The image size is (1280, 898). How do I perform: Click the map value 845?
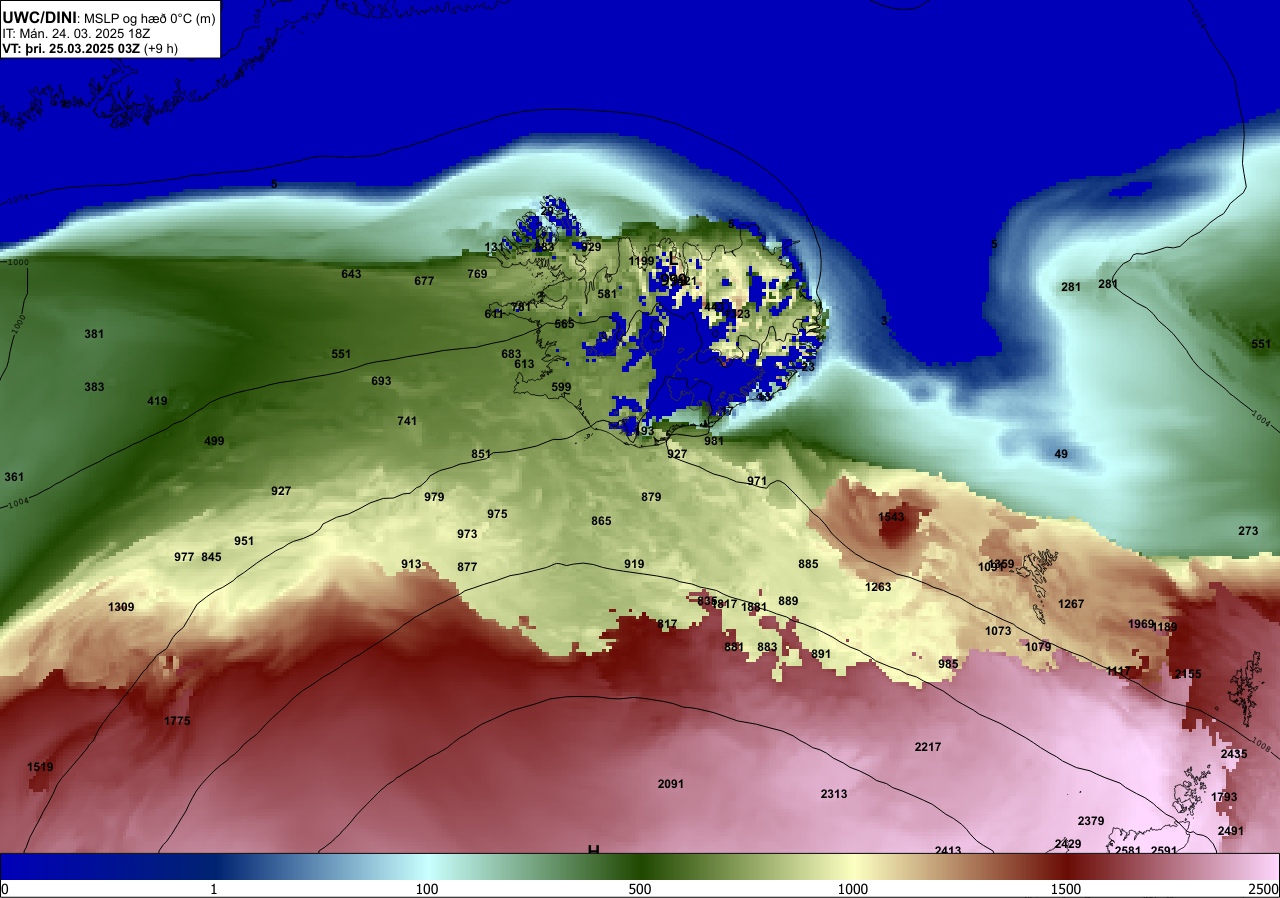tap(211, 557)
